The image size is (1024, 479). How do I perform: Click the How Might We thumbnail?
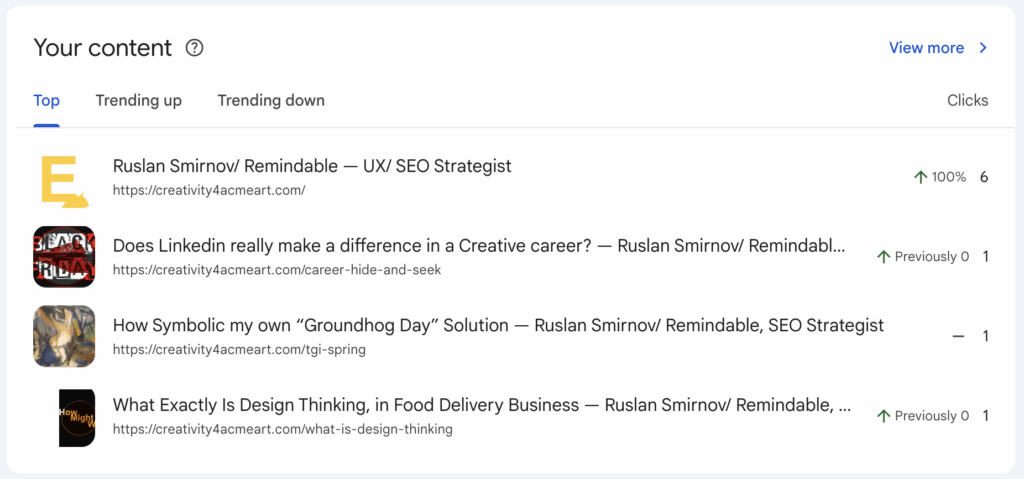coord(76,416)
